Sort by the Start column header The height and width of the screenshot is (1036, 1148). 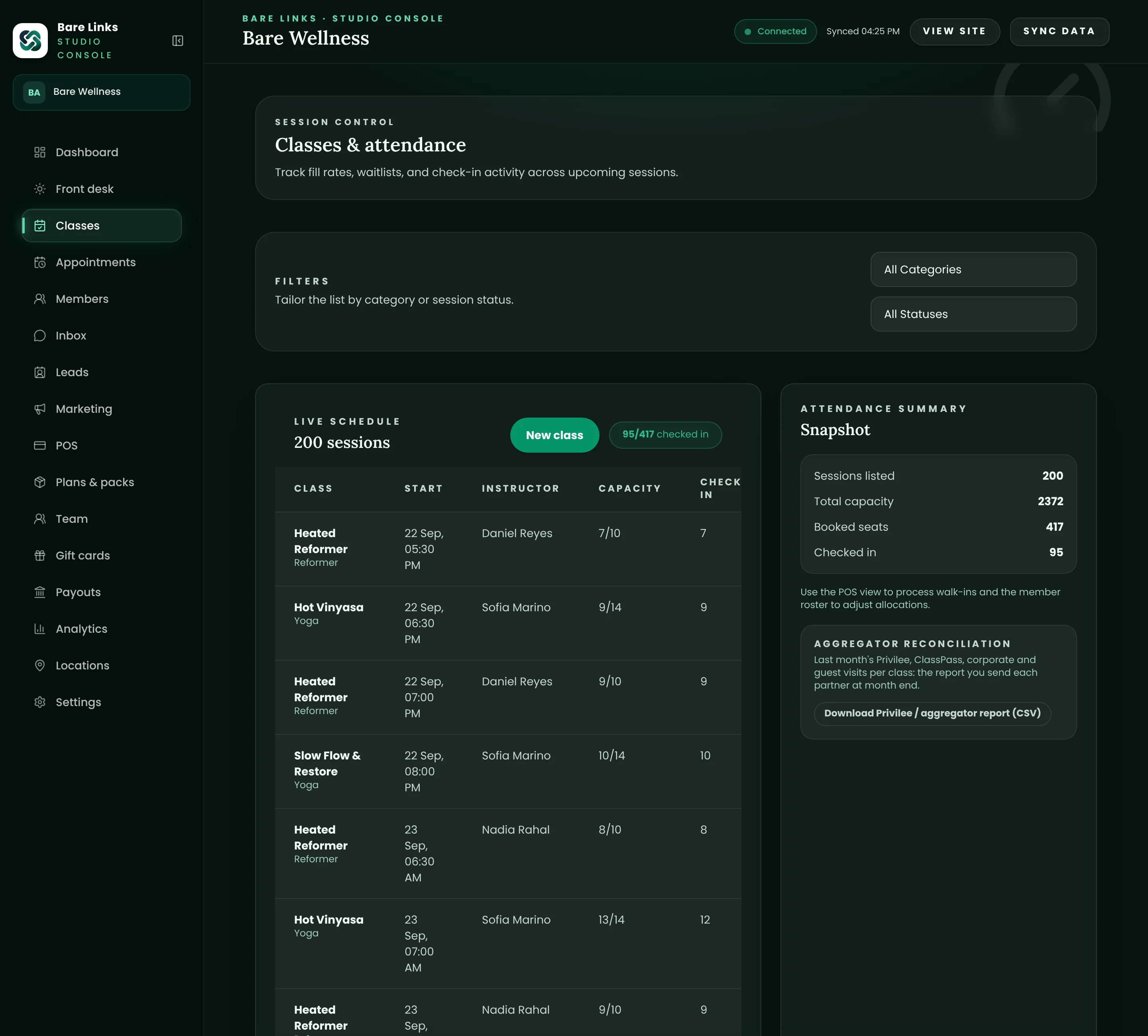(x=424, y=489)
